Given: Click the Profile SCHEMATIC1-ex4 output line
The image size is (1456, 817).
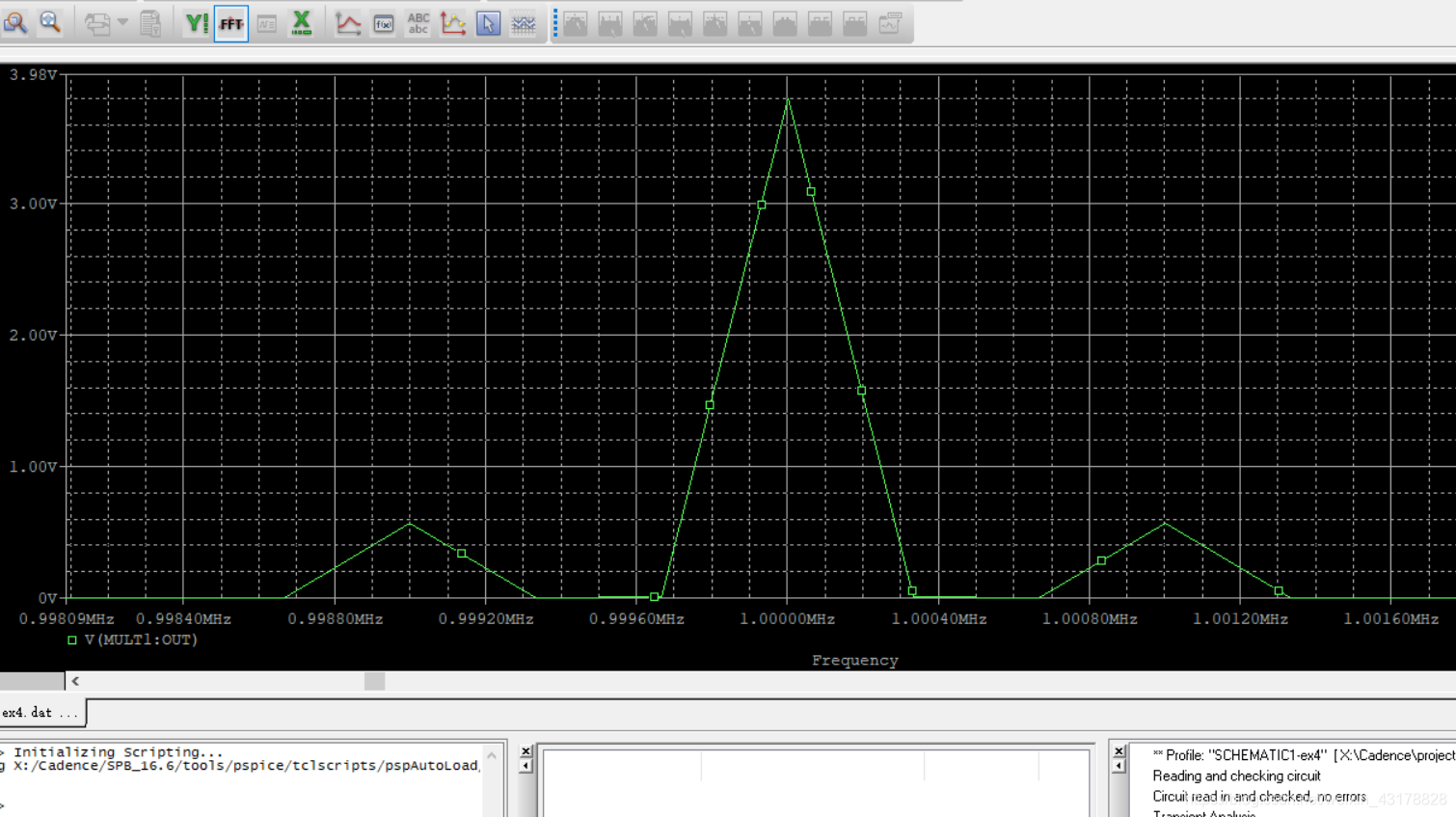Looking at the screenshot, I should tap(1304, 755).
